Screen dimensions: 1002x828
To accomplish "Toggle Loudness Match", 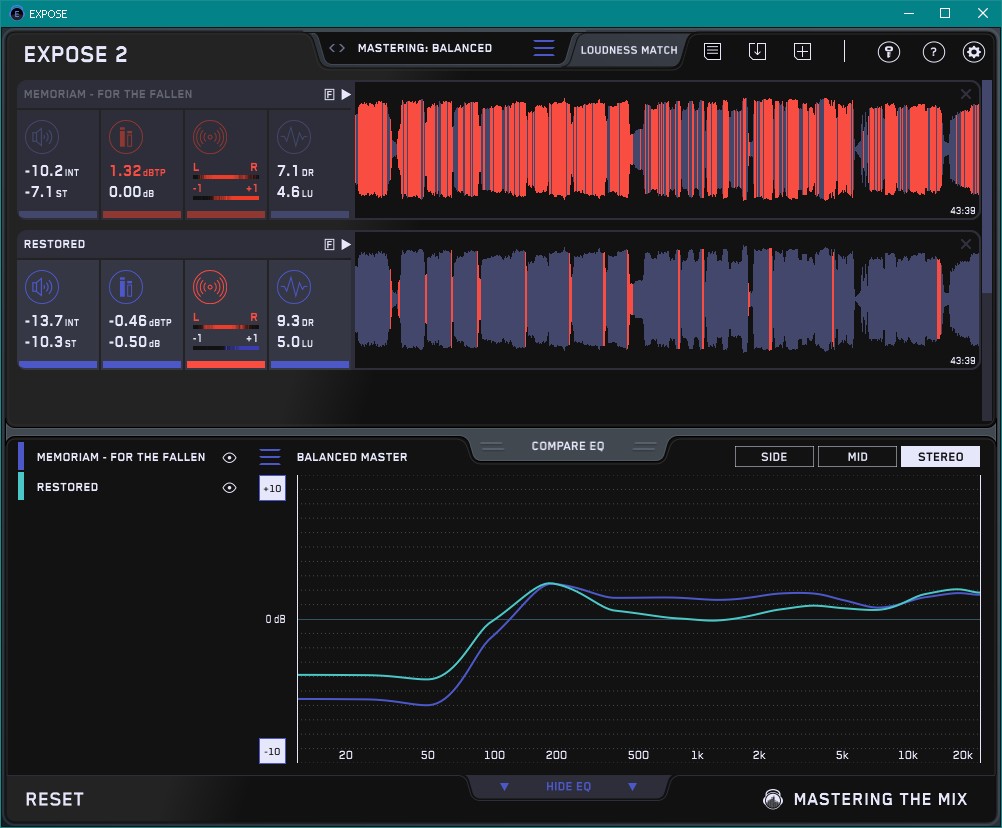I will [628, 49].
